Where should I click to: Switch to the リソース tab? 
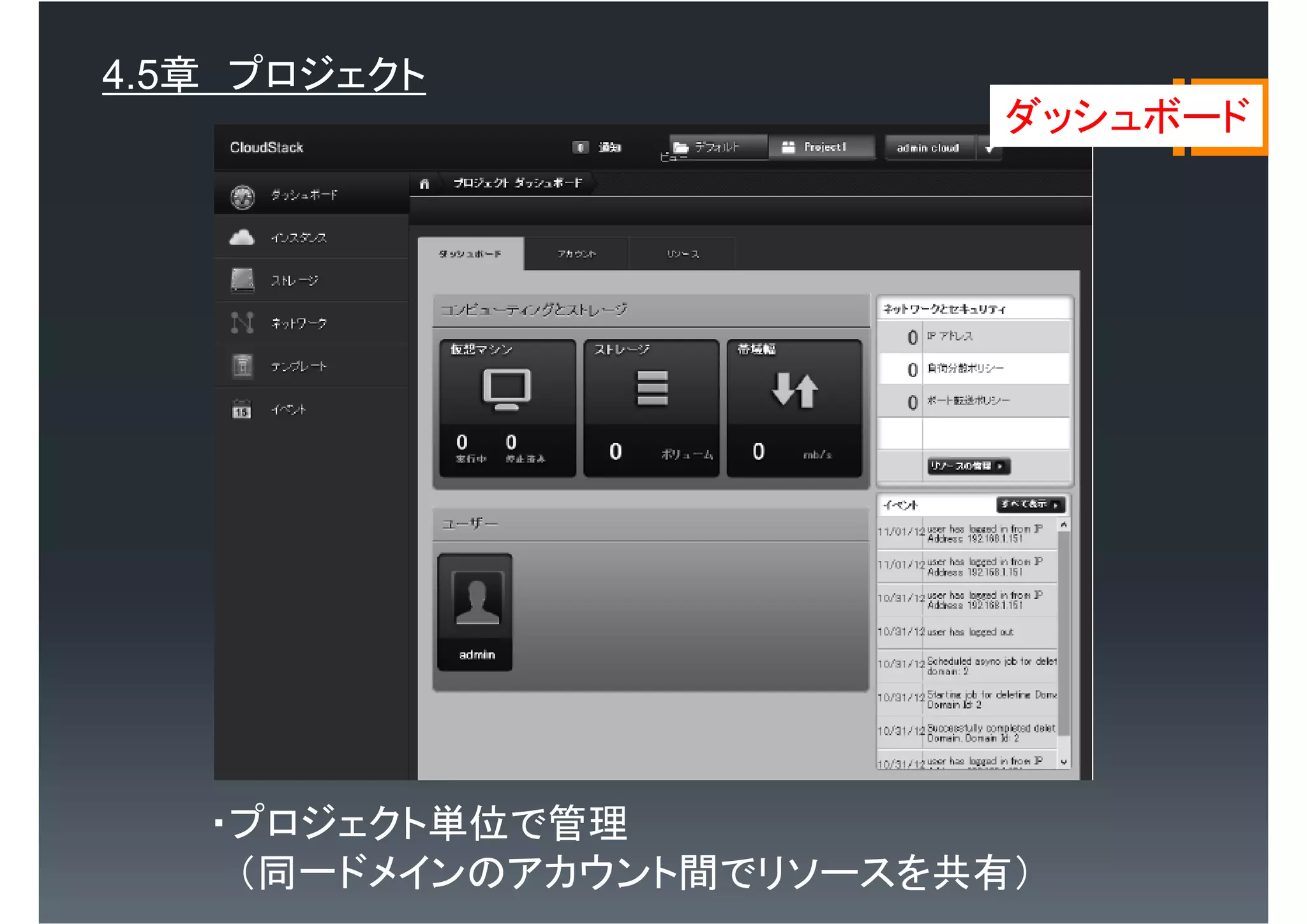[682, 254]
